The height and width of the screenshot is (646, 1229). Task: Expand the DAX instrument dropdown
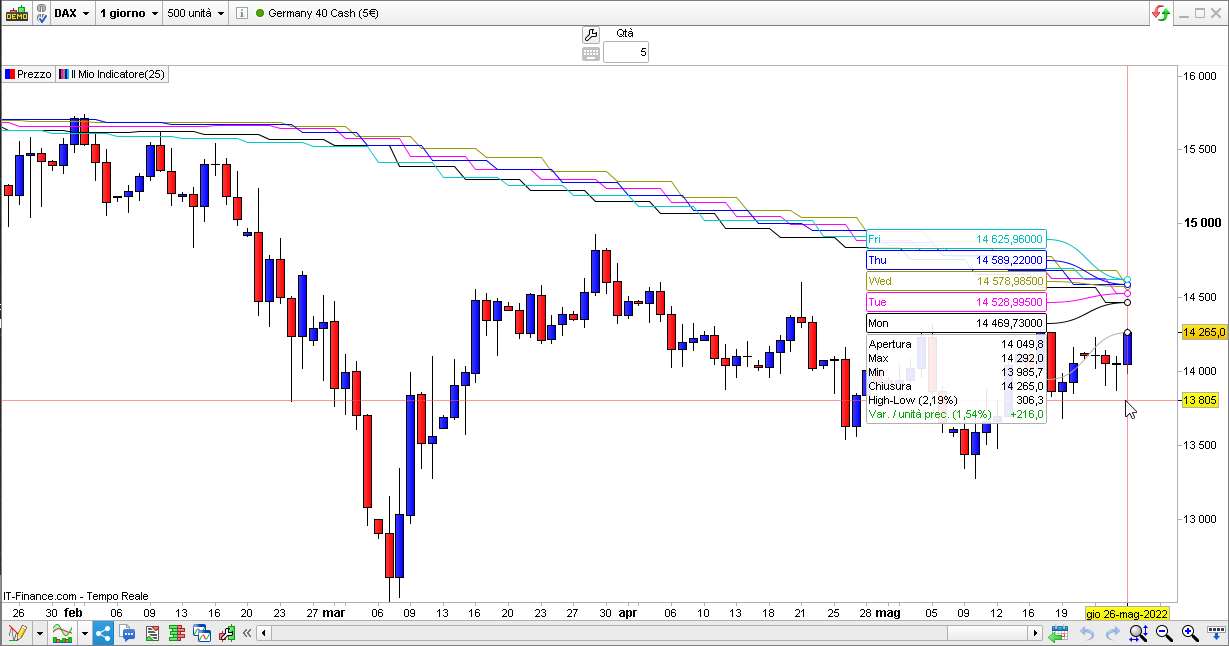coord(74,13)
